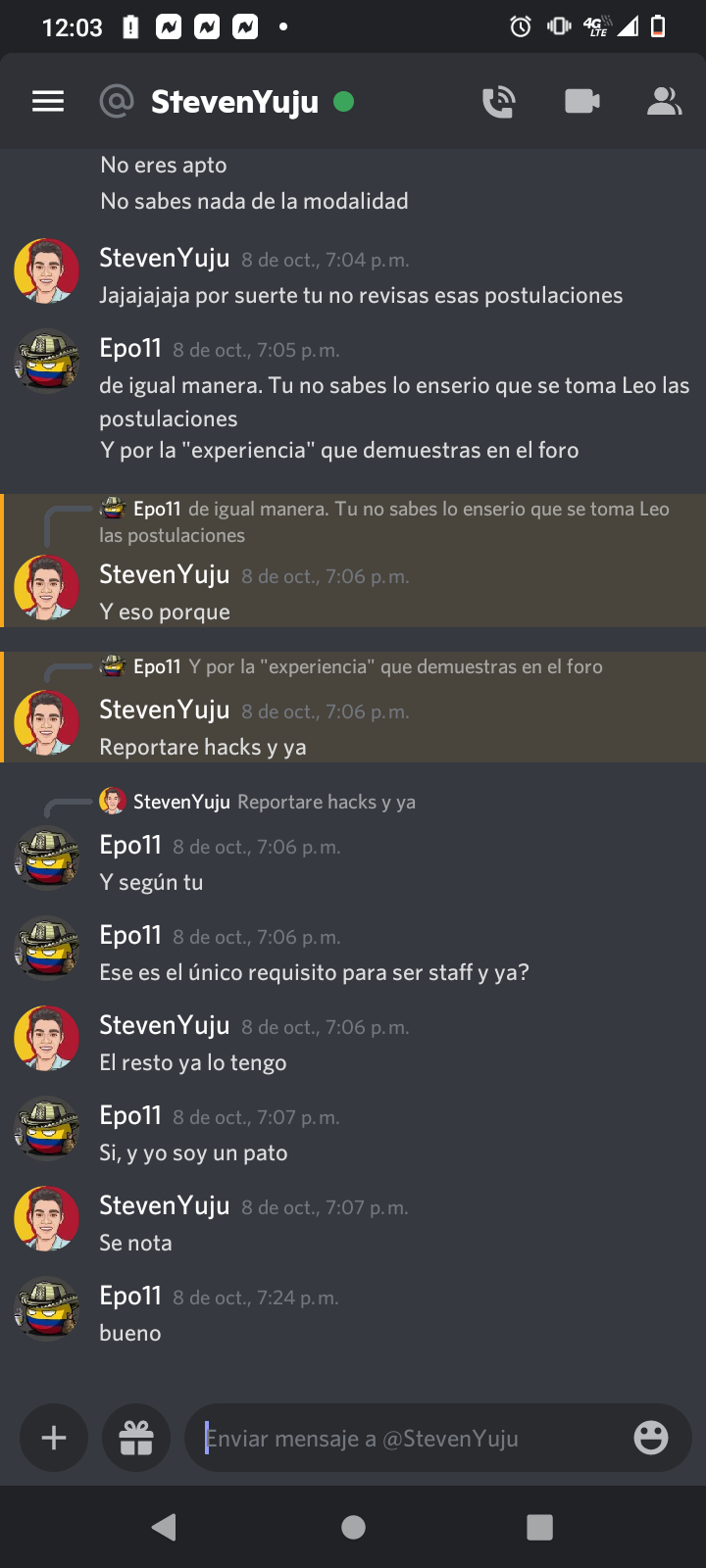Tap the StevenYuju channel title in header
706x1568 pixels.
pos(234,101)
